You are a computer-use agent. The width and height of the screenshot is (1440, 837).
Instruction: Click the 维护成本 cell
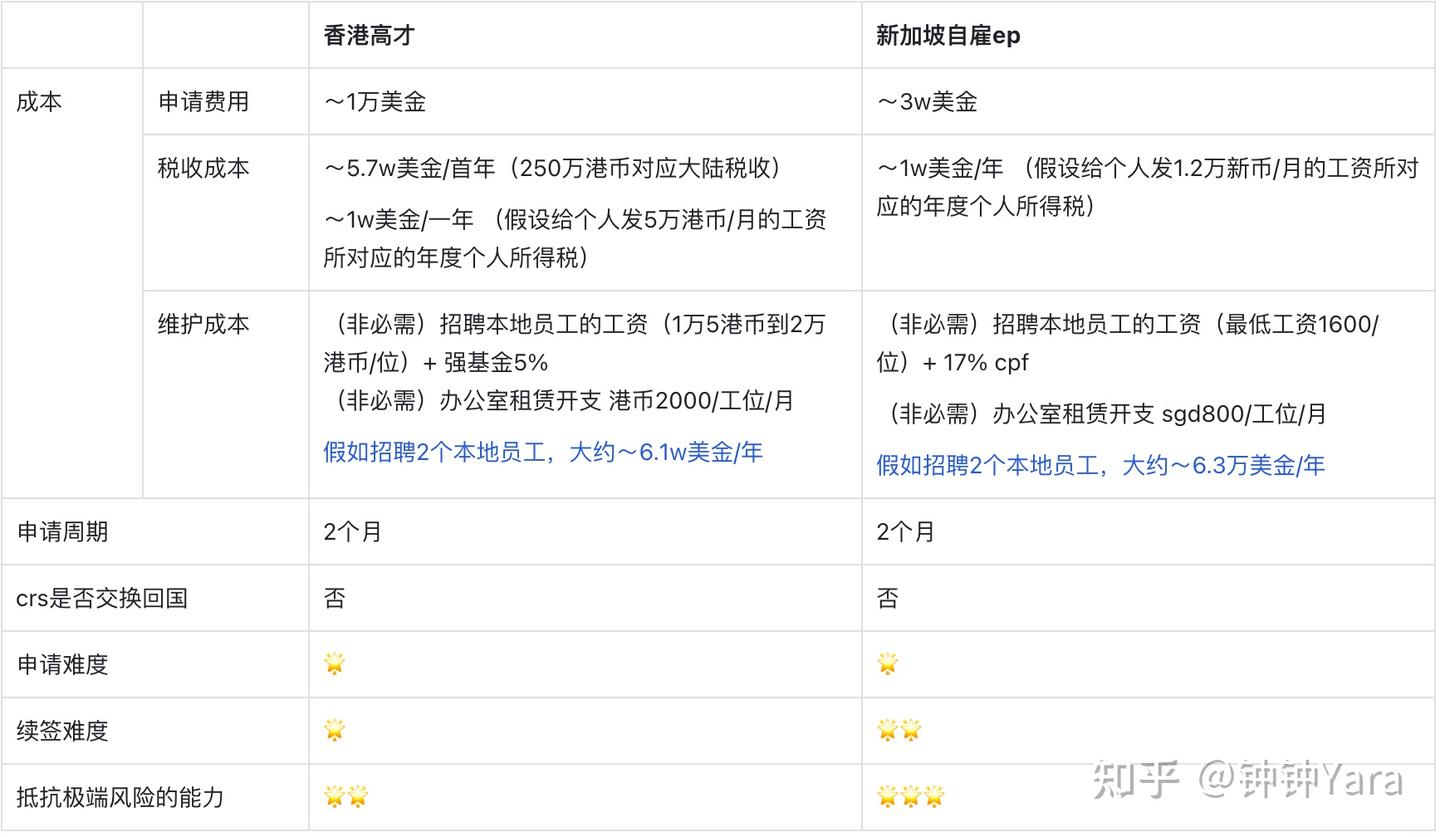pyautogui.click(x=202, y=324)
